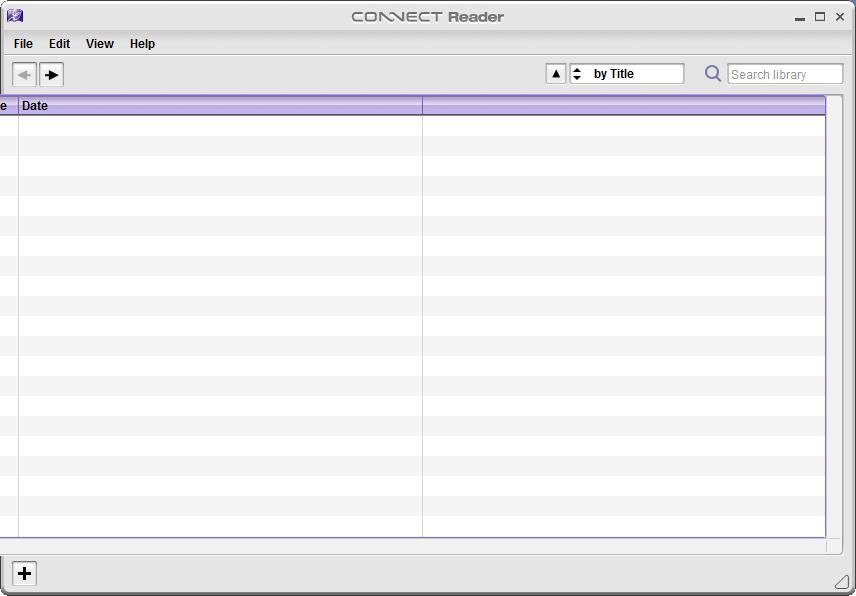
Task: Click the window resize grip icon
Action: pyautogui.click(x=842, y=582)
